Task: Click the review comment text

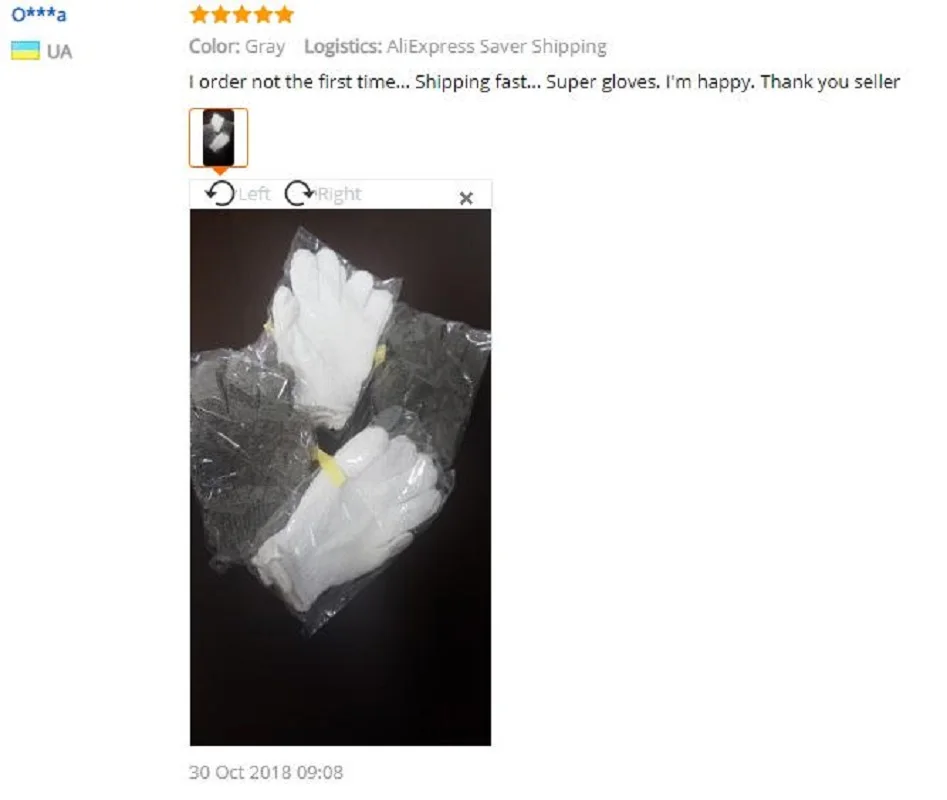Action: (544, 82)
